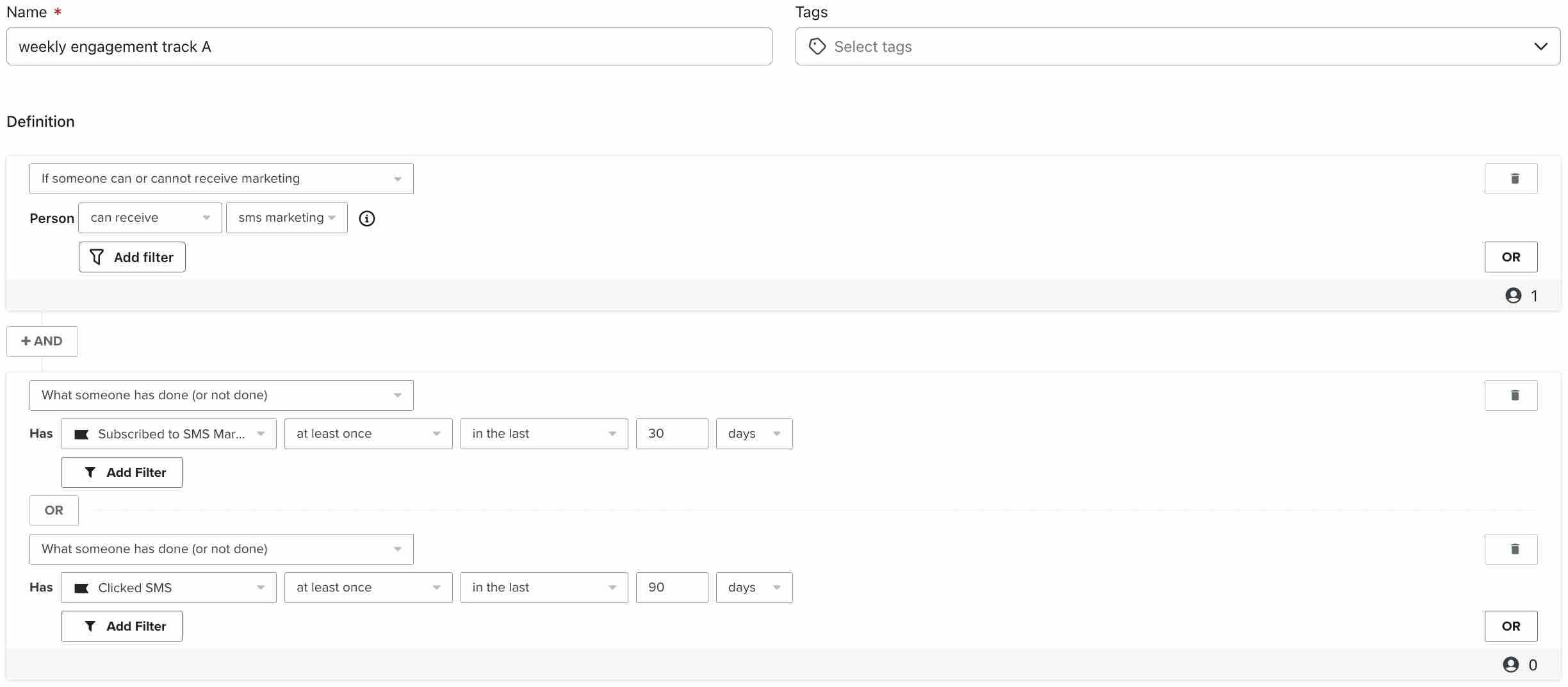Click the flag icon beside Subscribed to SMS
1568x687 pixels.
tap(81, 435)
